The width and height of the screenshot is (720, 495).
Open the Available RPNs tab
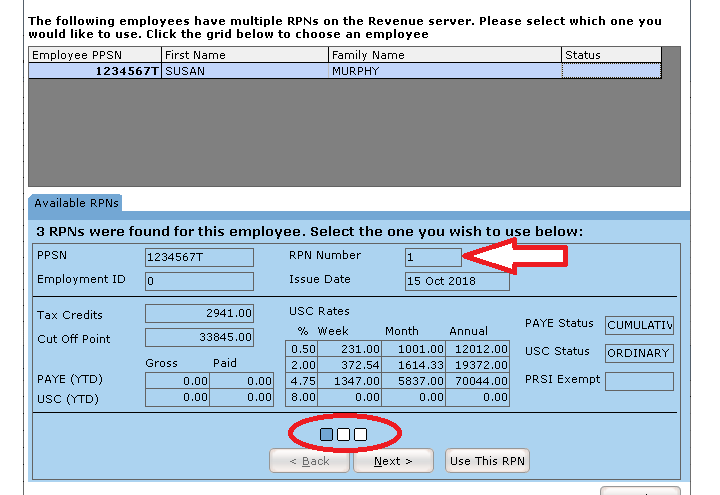tap(76, 203)
